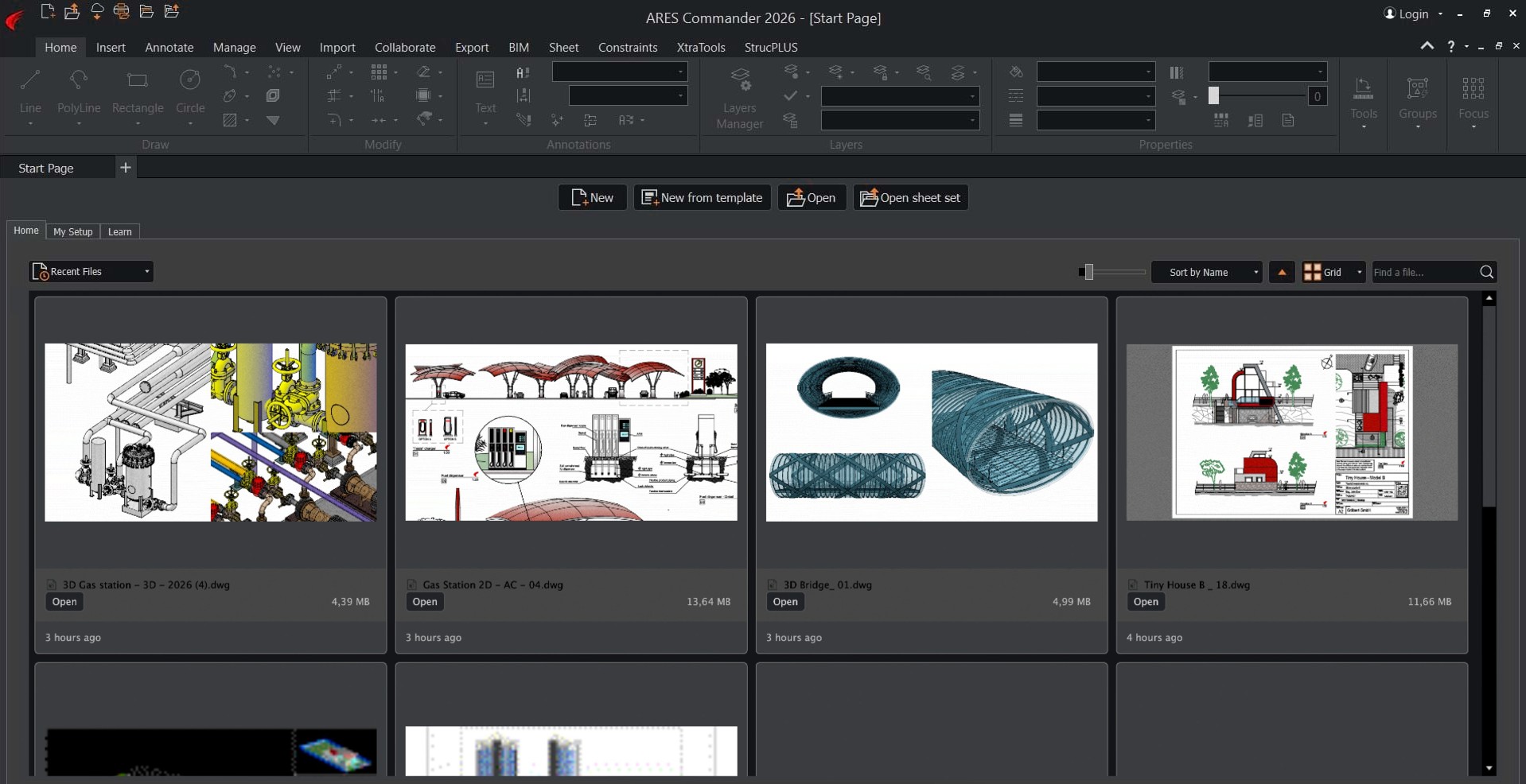This screenshot has height=784, width=1526.
Task: Click the New from template button
Action: [x=702, y=197]
